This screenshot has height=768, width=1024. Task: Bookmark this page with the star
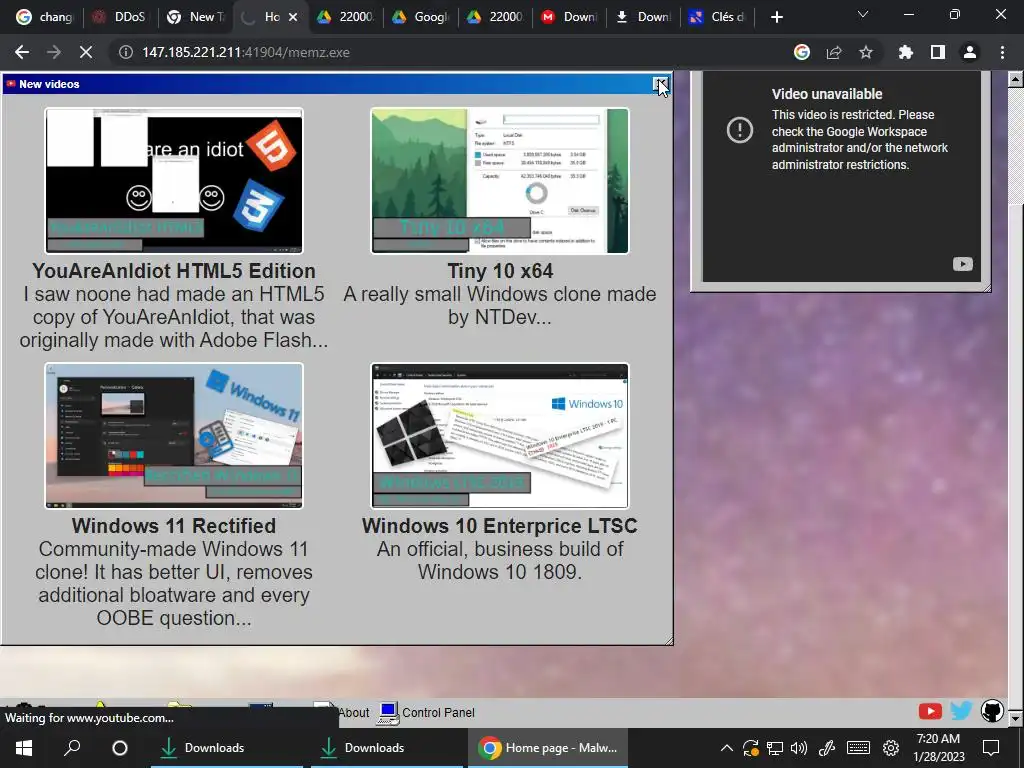point(866,52)
